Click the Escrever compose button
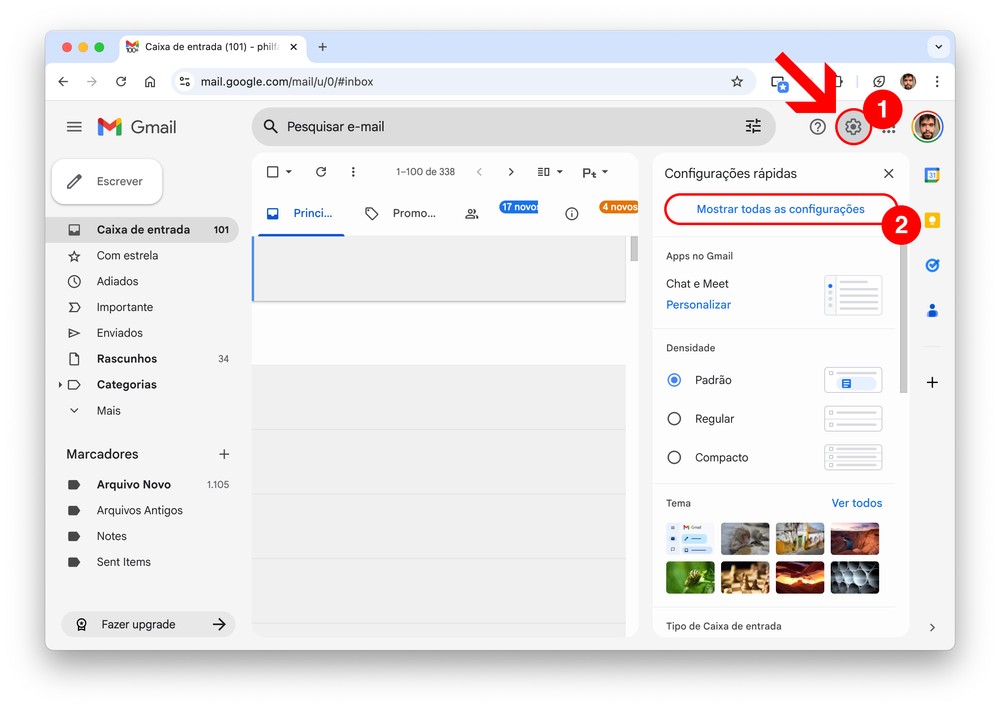The width and height of the screenshot is (1000, 710). 107,182
